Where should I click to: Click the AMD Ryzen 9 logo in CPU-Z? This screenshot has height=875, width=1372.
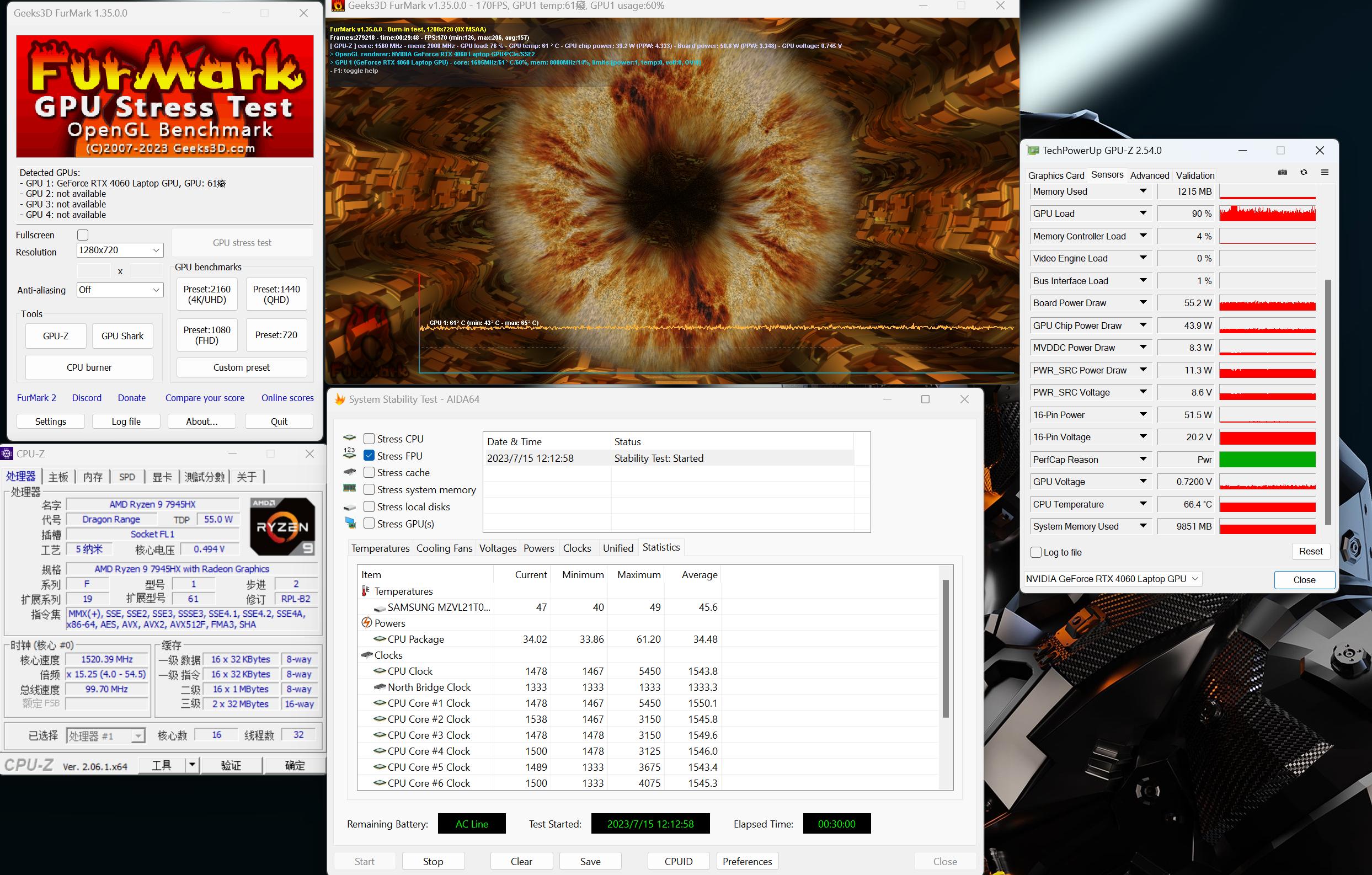[282, 526]
